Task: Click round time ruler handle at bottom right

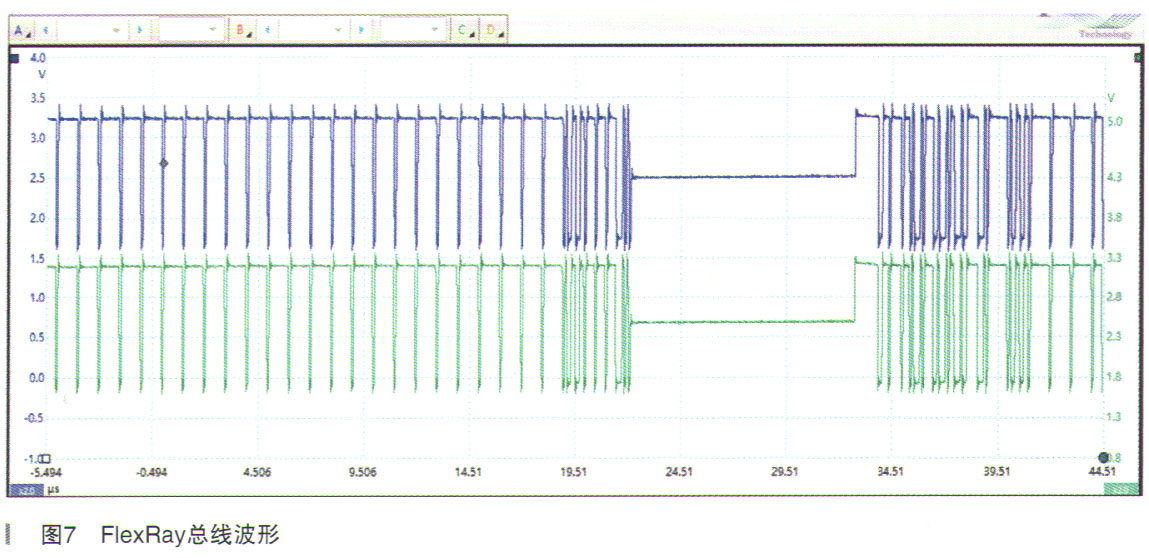Action: point(1104,457)
